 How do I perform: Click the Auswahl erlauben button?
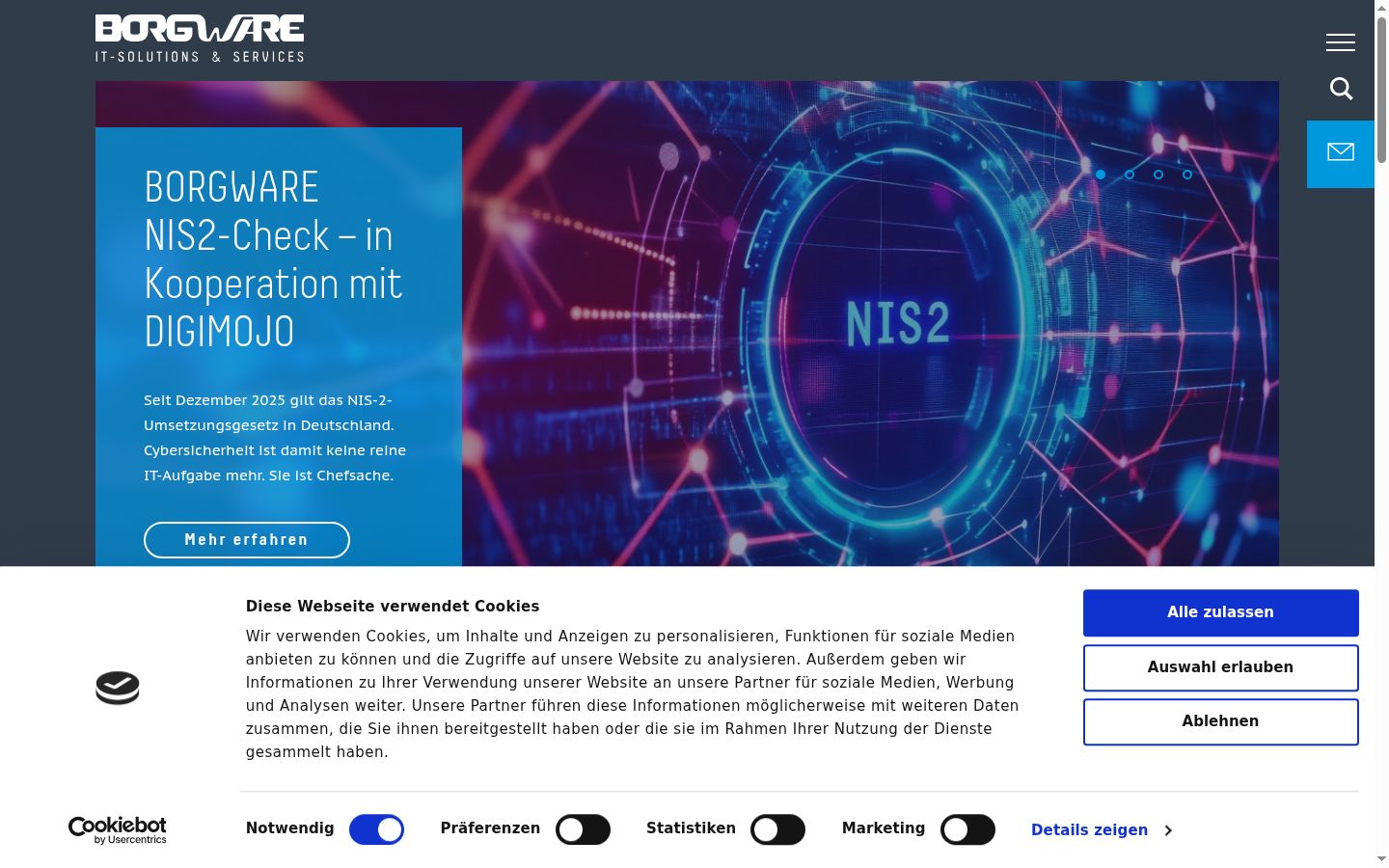click(1221, 667)
